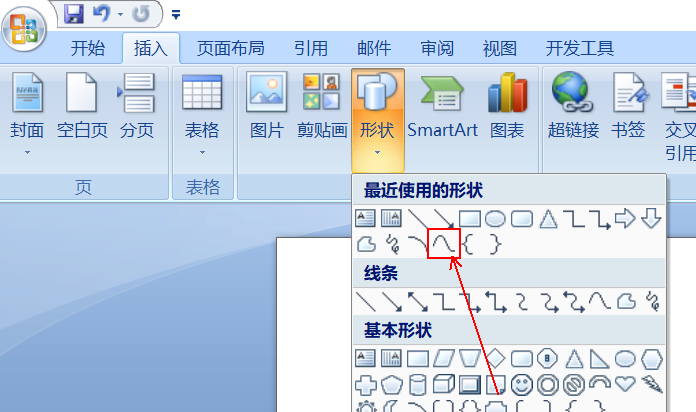
Task: Select the left brace in recently used shapes
Action: coord(468,244)
